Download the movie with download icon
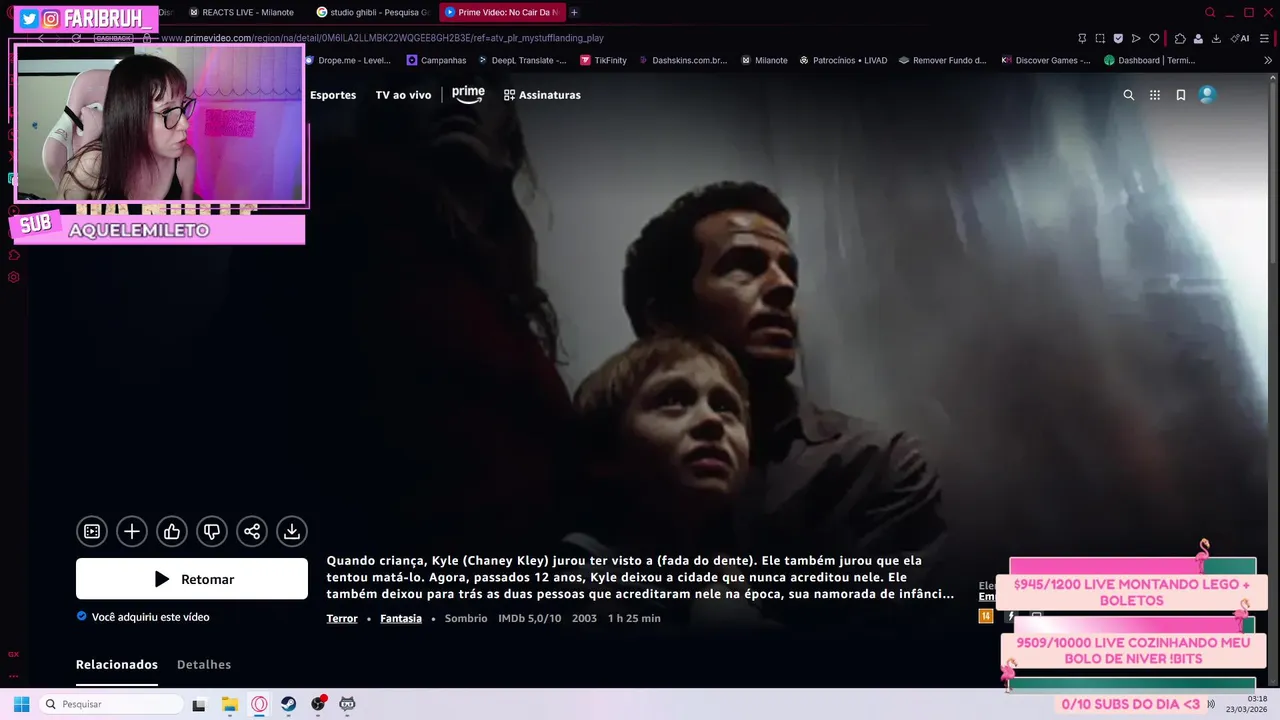The height and width of the screenshot is (720, 1280). tap(292, 532)
